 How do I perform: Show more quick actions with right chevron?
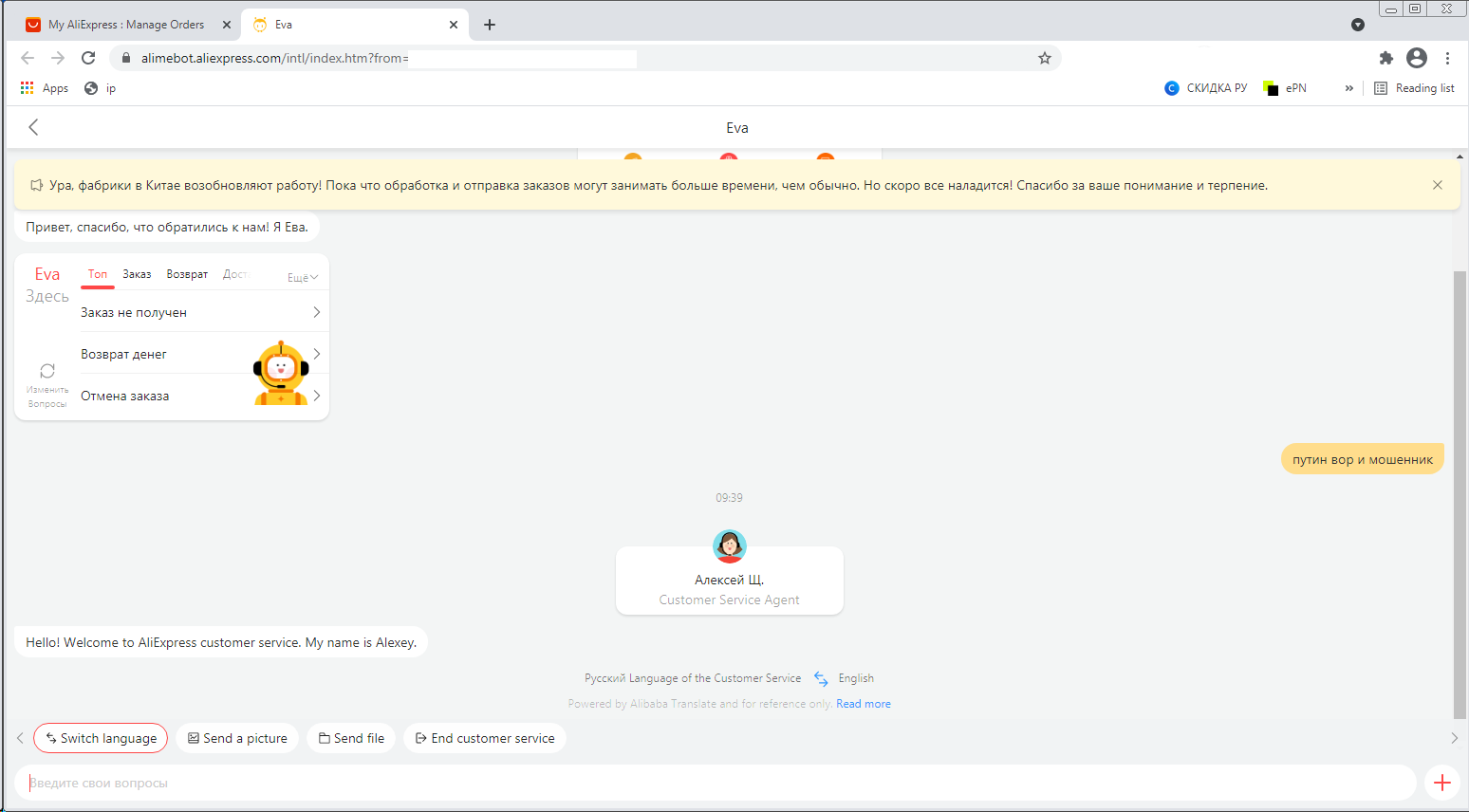point(1455,738)
